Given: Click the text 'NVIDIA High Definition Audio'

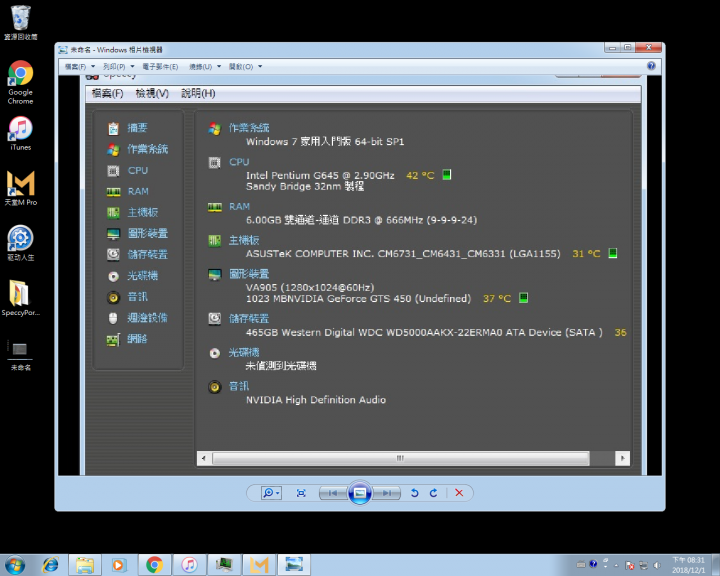Looking at the screenshot, I should (x=316, y=400).
